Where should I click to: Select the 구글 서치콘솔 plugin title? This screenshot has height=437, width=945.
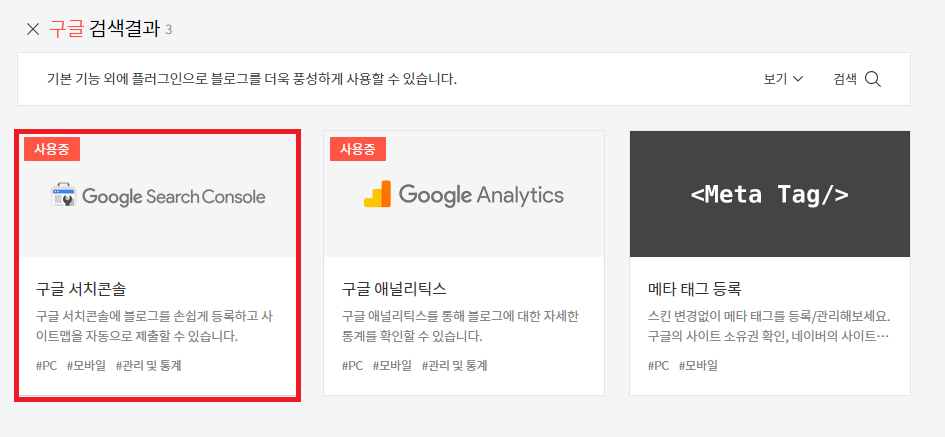81,289
